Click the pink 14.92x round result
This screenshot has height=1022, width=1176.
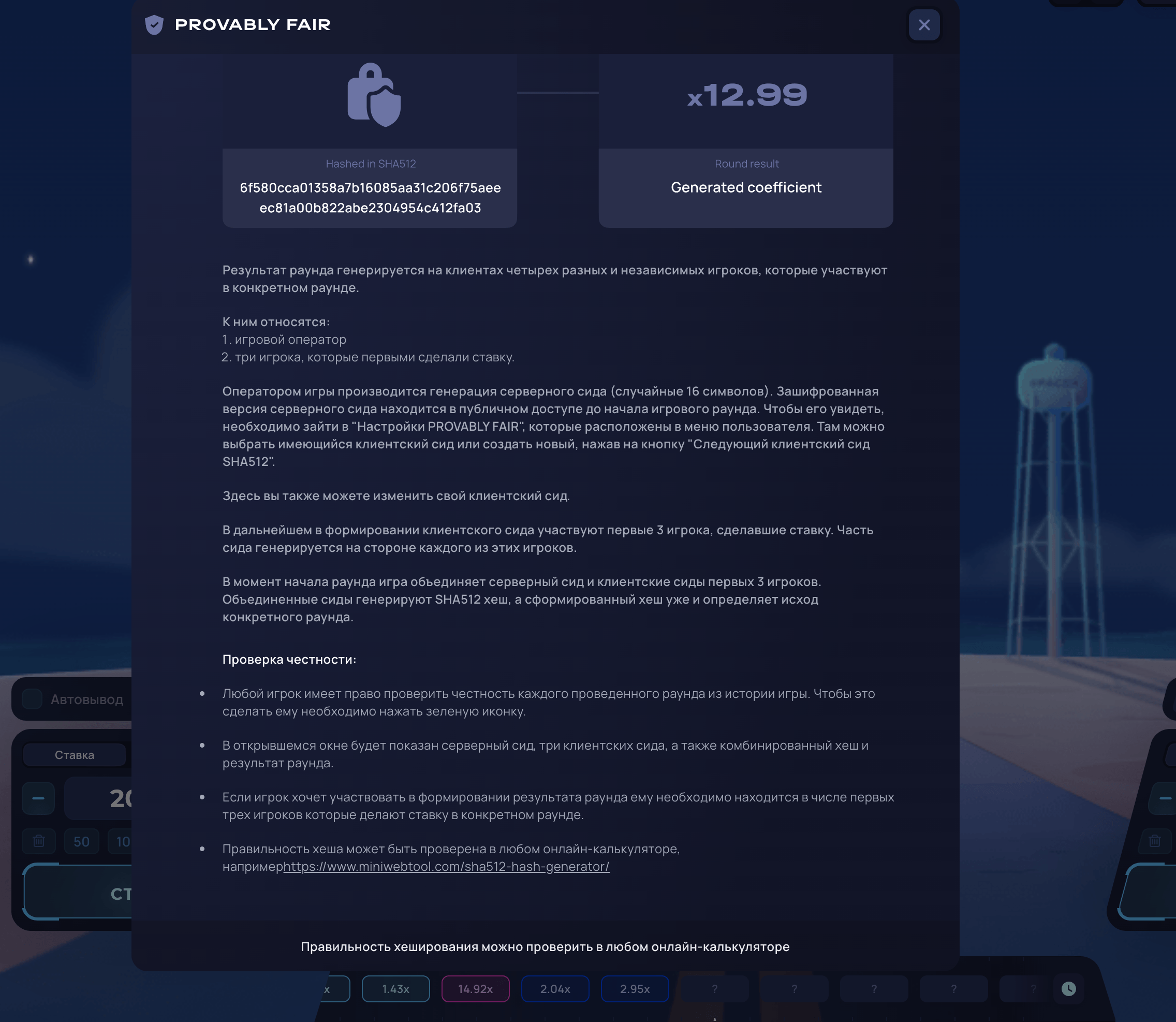(x=475, y=988)
